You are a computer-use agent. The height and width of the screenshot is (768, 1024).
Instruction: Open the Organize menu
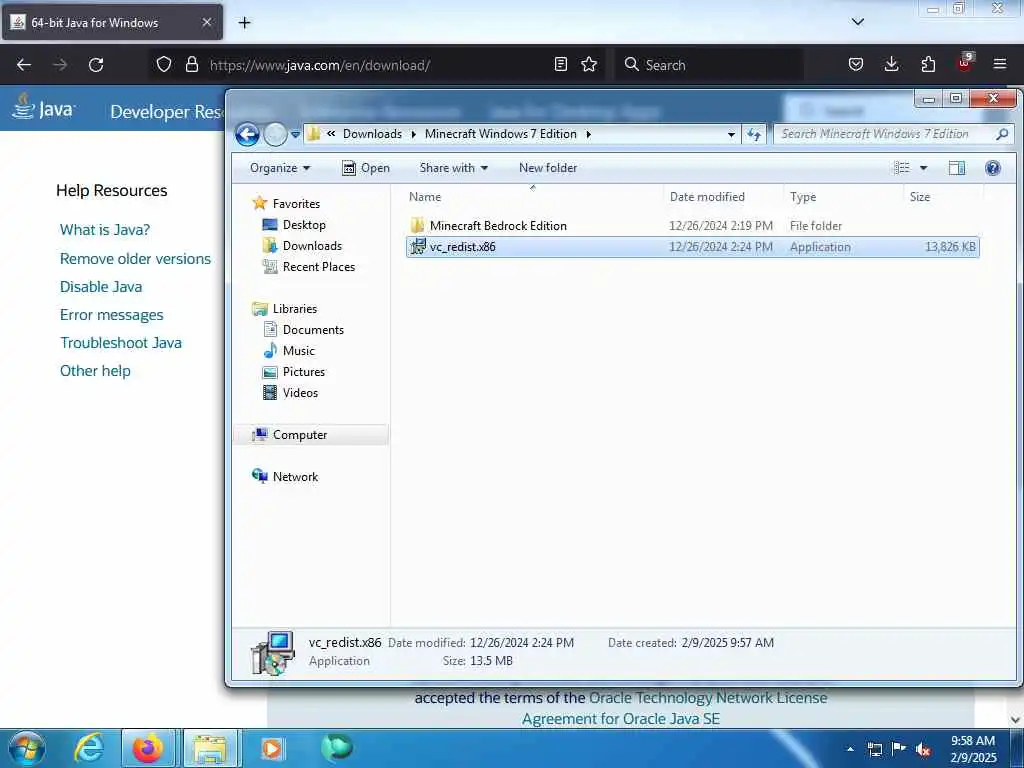pos(280,168)
